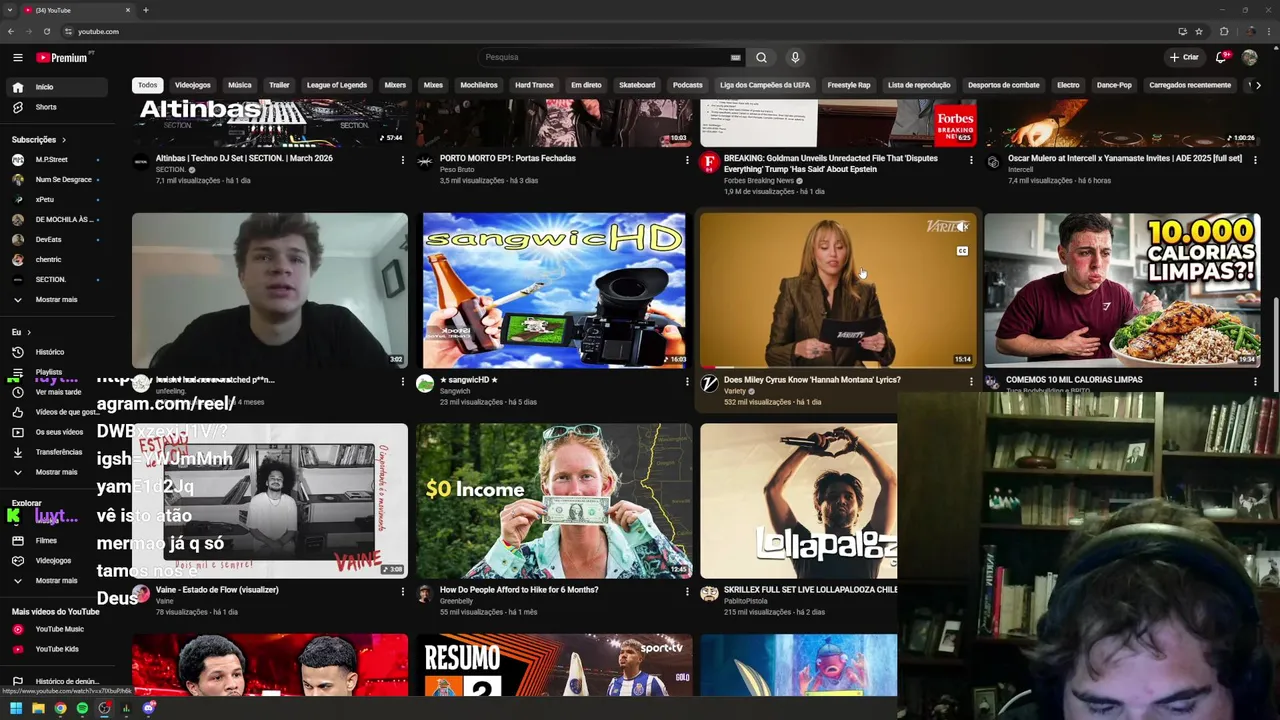Bookmark this page with the star icon
Viewport: 1280px width, 720px height.
(x=1198, y=31)
